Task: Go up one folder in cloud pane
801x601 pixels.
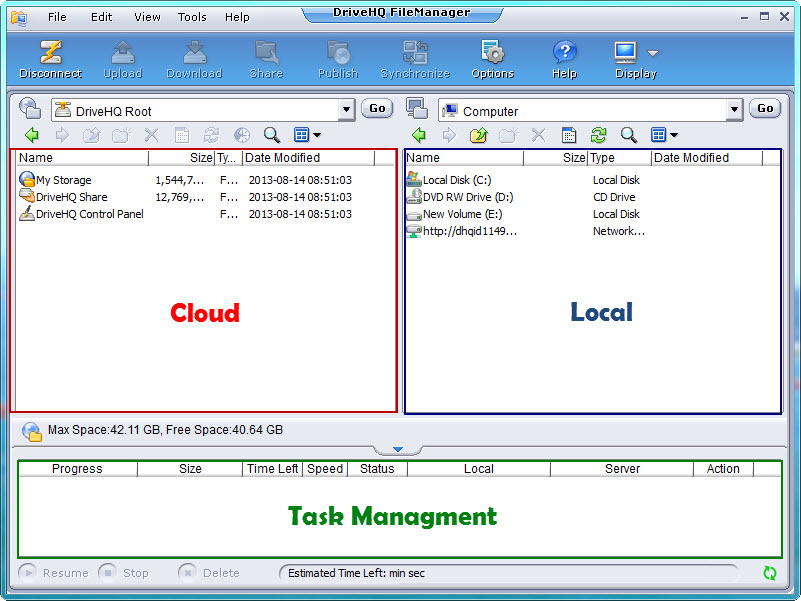Action: pos(91,135)
